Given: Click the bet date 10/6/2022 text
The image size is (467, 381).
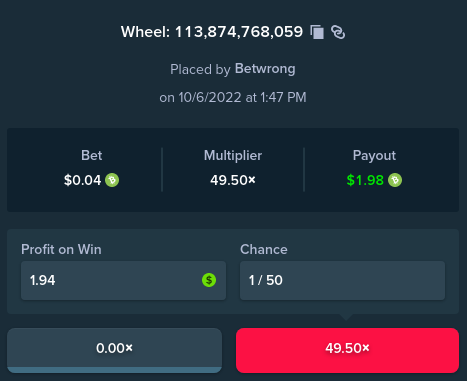Looking at the screenshot, I should pos(210,98).
